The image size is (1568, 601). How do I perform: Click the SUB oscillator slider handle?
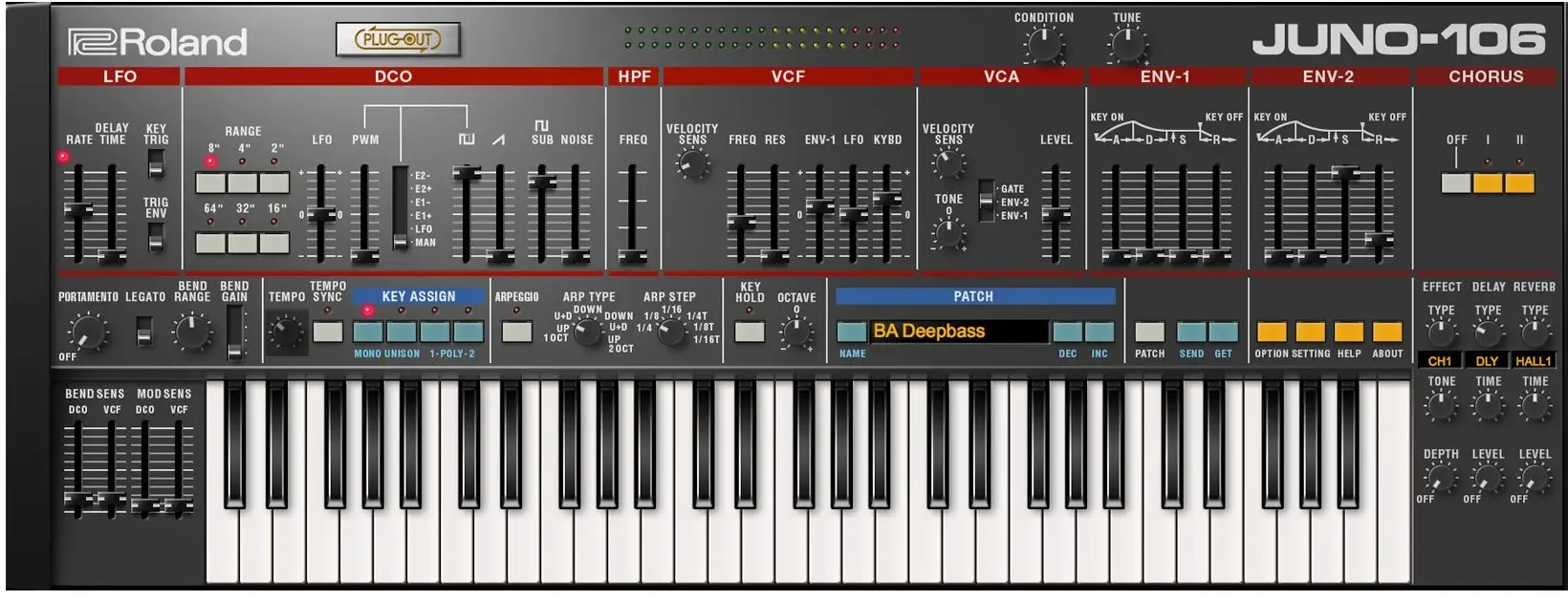pos(542,181)
